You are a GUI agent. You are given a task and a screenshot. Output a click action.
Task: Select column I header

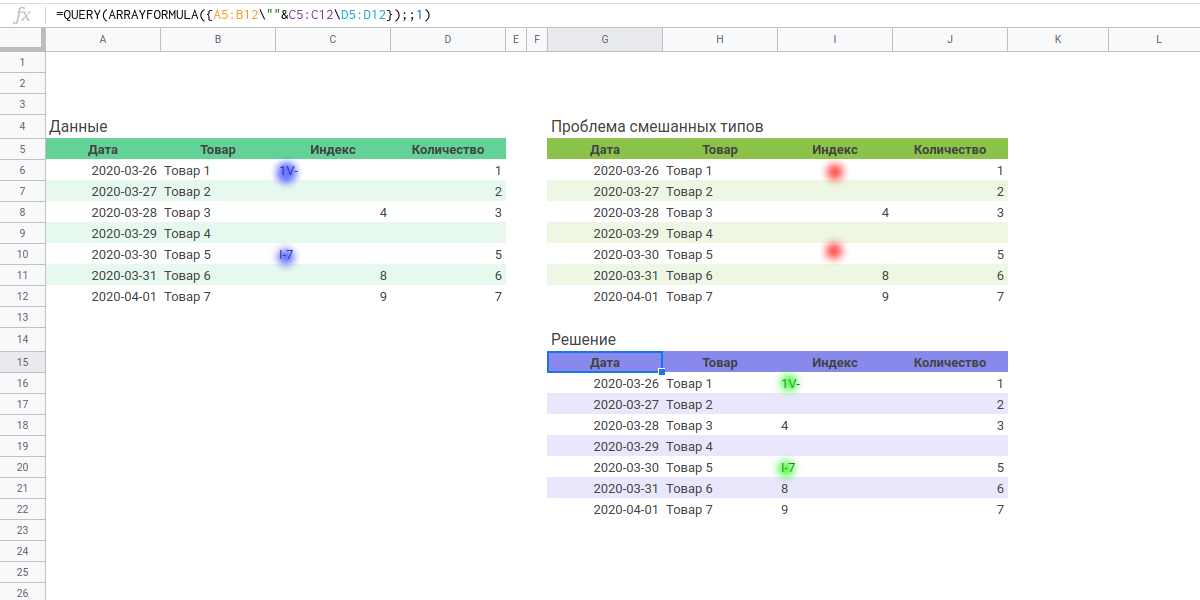pos(835,39)
